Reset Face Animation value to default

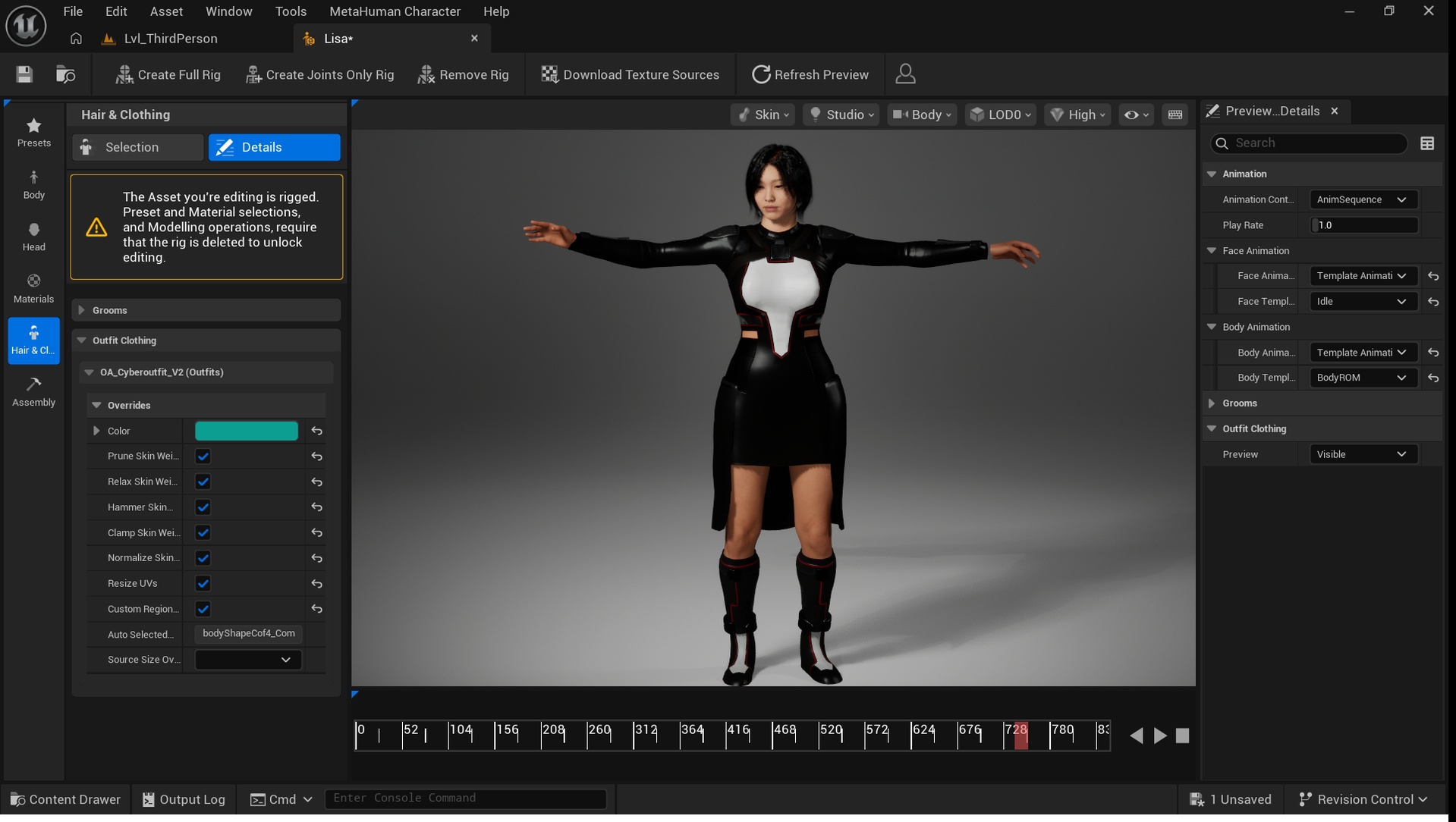[1433, 276]
